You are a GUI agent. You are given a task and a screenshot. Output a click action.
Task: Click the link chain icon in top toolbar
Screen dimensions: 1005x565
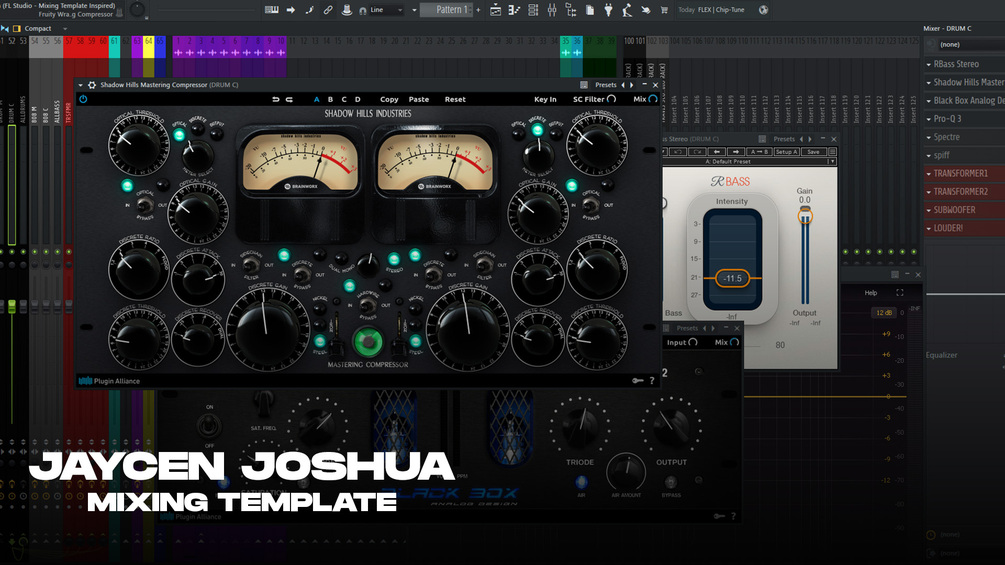tap(328, 10)
